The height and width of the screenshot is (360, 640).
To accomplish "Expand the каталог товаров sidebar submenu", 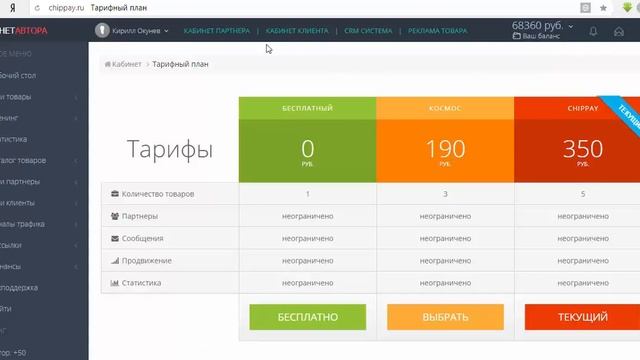I will pyautogui.click(x=76, y=160).
